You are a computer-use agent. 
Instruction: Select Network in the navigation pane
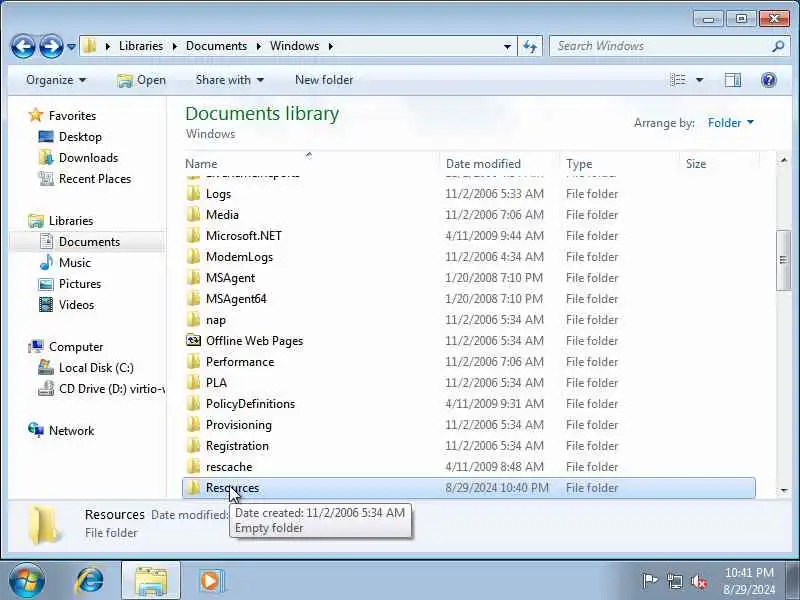[x=71, y=431]
